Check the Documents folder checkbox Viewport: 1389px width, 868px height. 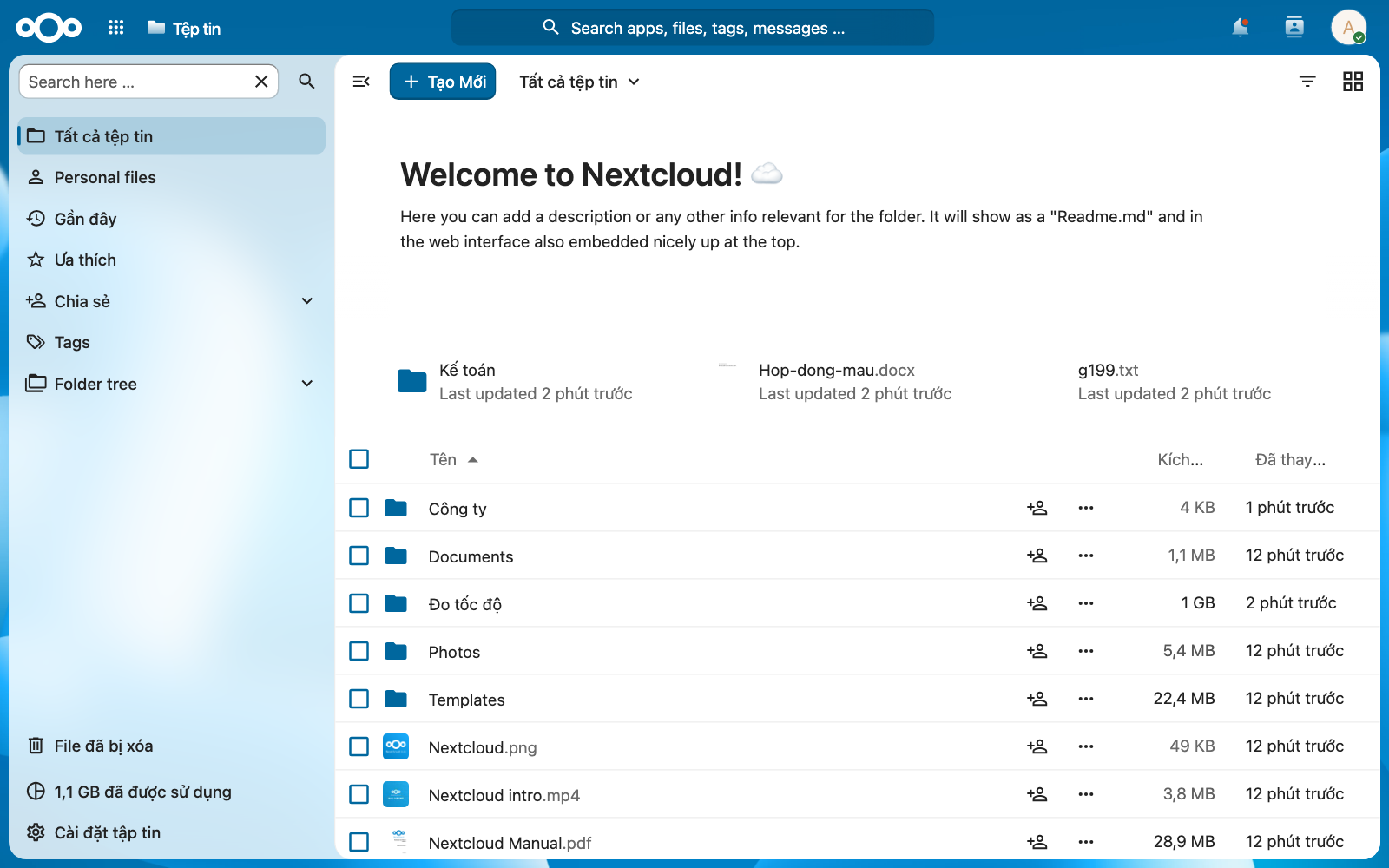coord(359,556)
